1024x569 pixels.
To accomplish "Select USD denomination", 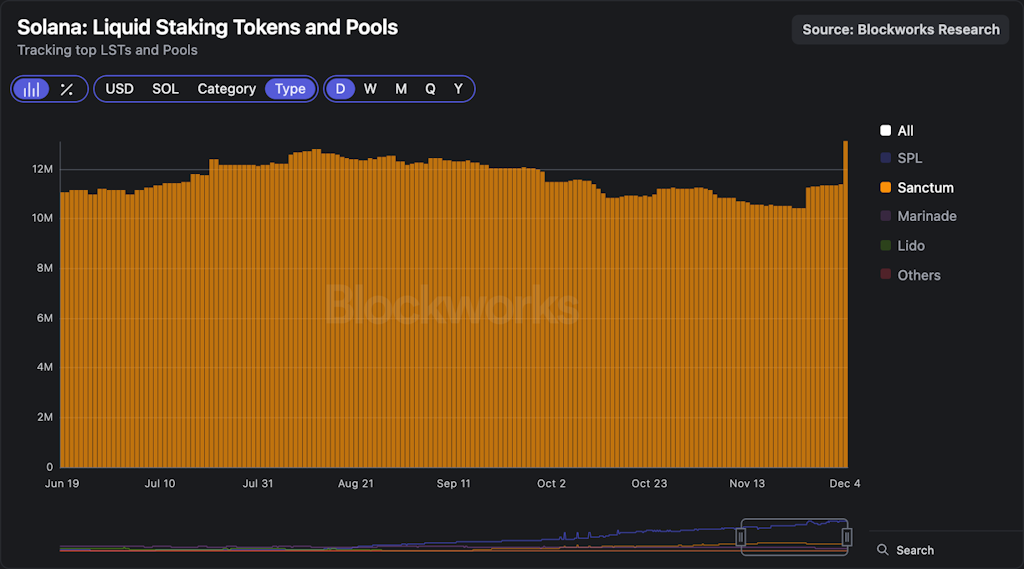I will point(119,89).
